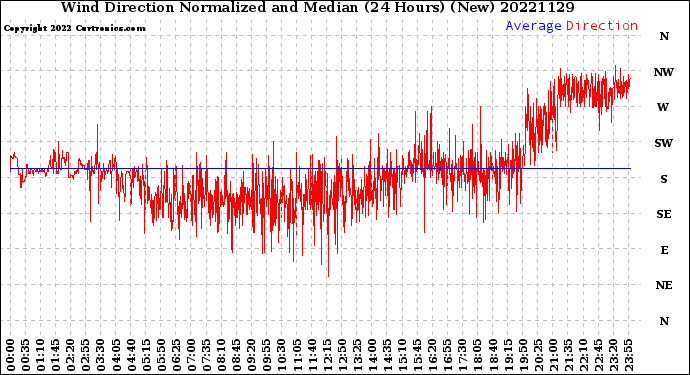Viewport: 690px width, 375px height.
Task: Click the 00:35 time label
Action: (x=26, y=355)
